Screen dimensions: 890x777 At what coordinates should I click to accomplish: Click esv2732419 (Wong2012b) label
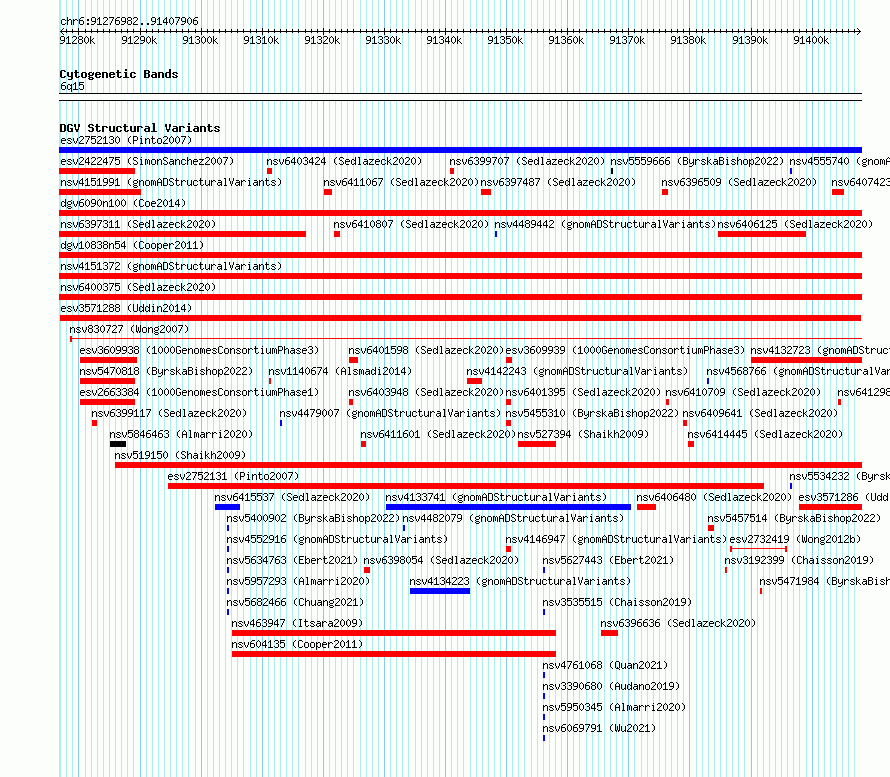(795, 539)
